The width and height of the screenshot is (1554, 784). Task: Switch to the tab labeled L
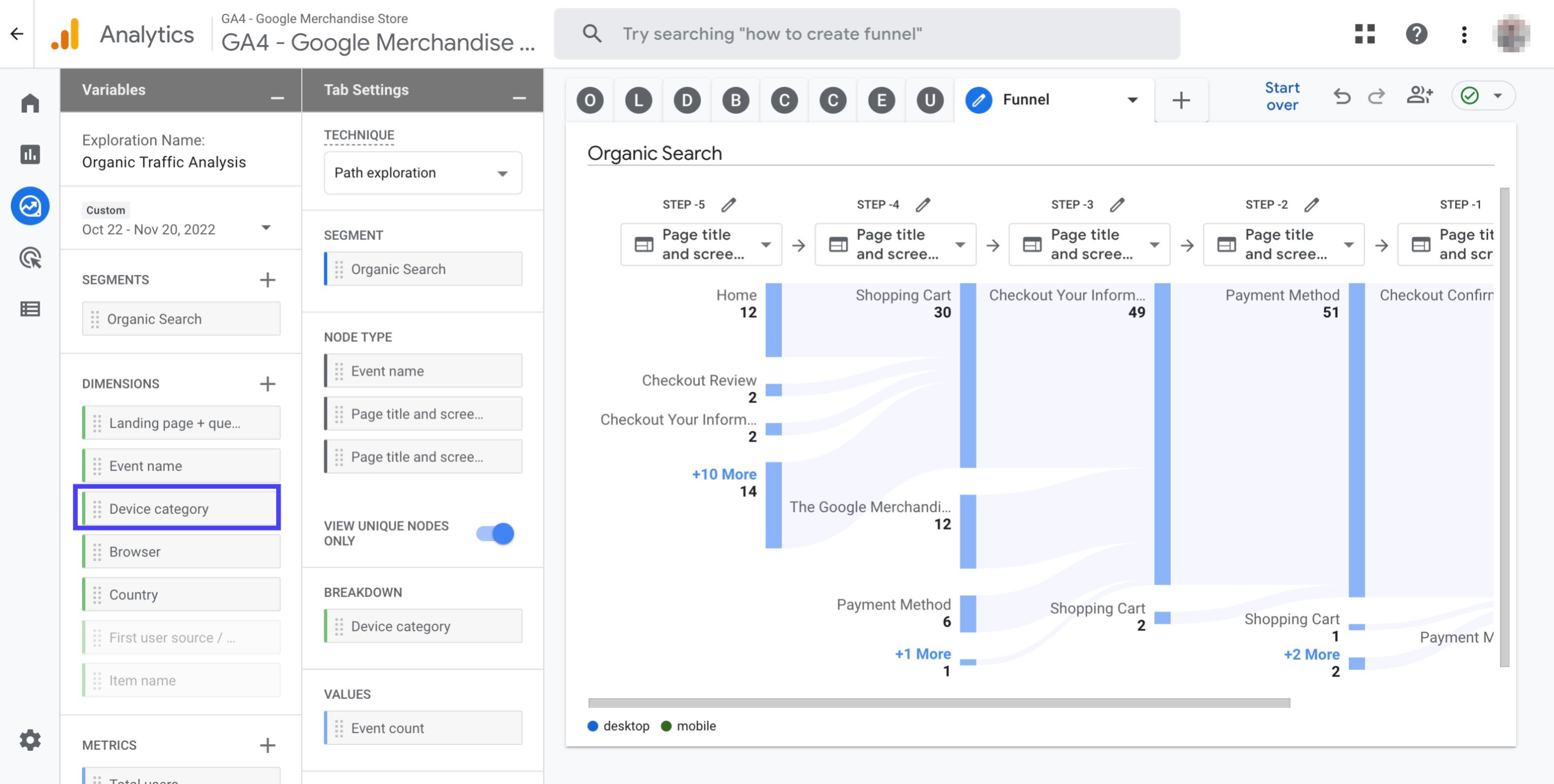[x=639, y=100]
